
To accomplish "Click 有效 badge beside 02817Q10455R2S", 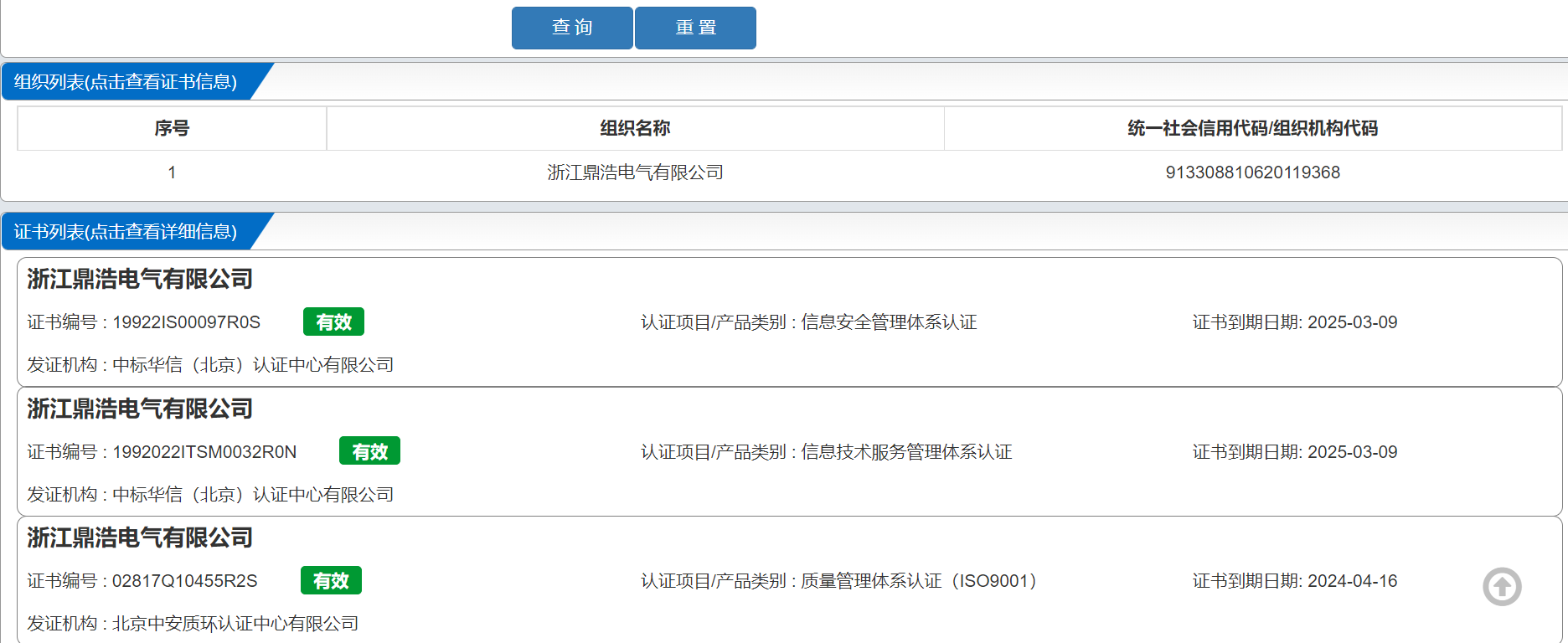I will (331, 581).
